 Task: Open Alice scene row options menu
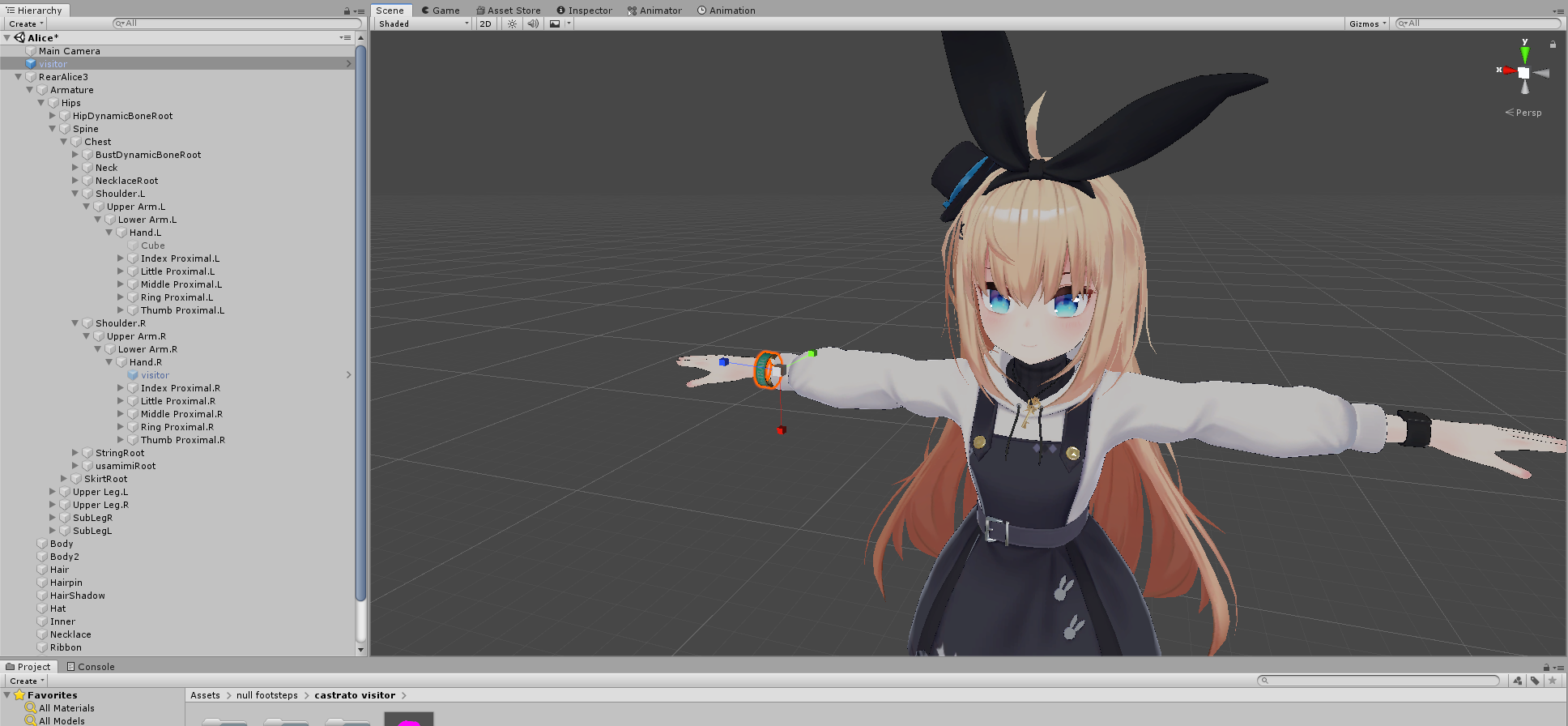345,37
